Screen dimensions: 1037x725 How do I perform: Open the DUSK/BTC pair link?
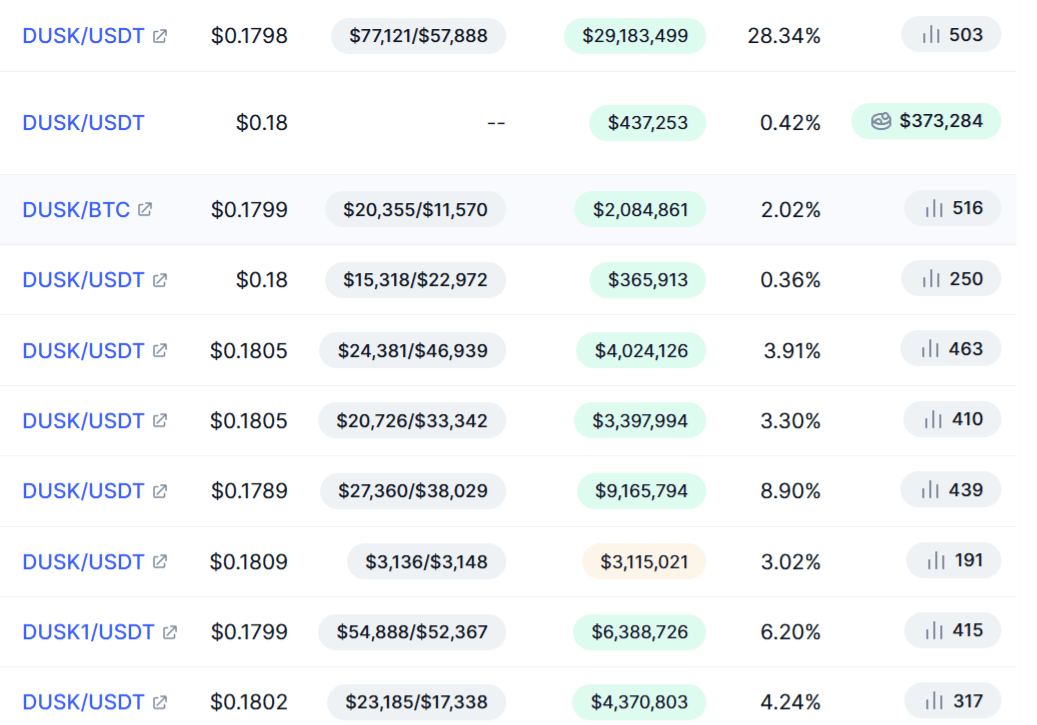tap(76, 210)
